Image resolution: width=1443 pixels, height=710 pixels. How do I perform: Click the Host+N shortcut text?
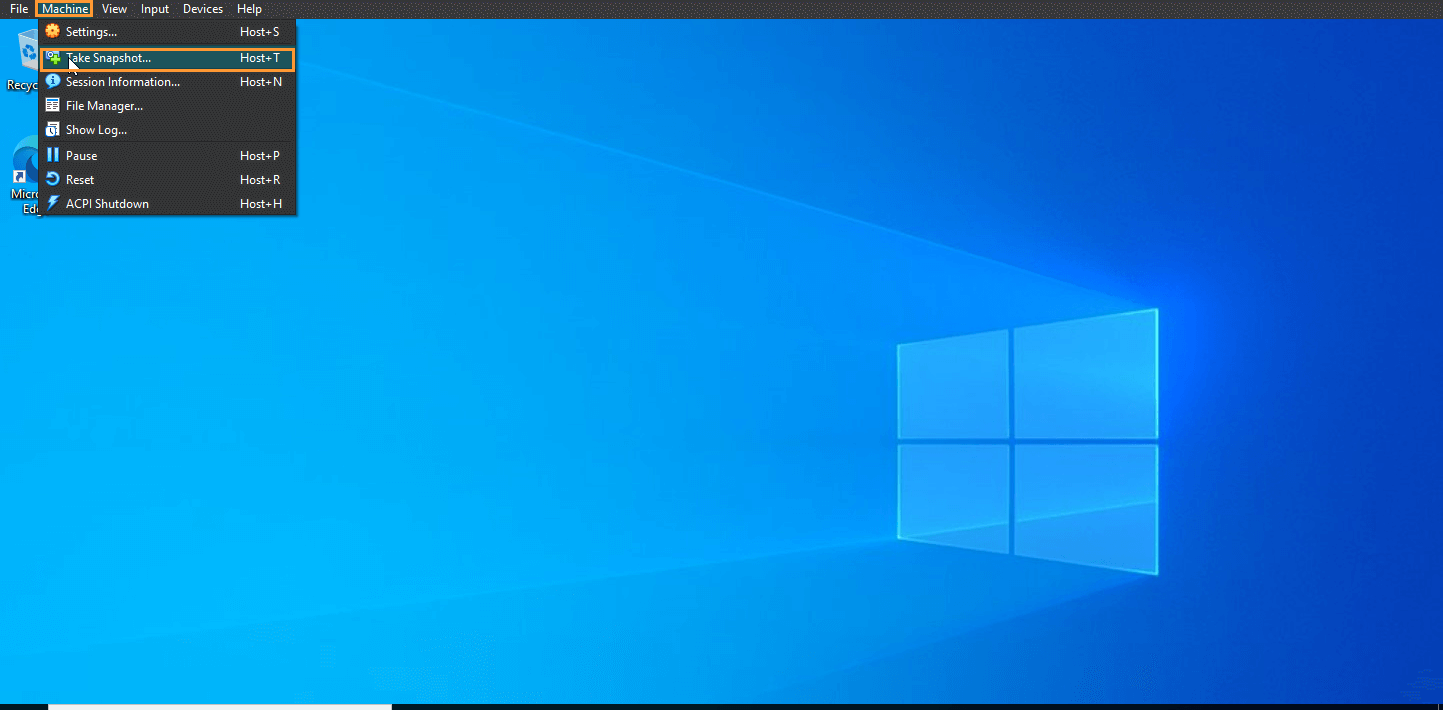pyautogui.click(x=261, y=82)
